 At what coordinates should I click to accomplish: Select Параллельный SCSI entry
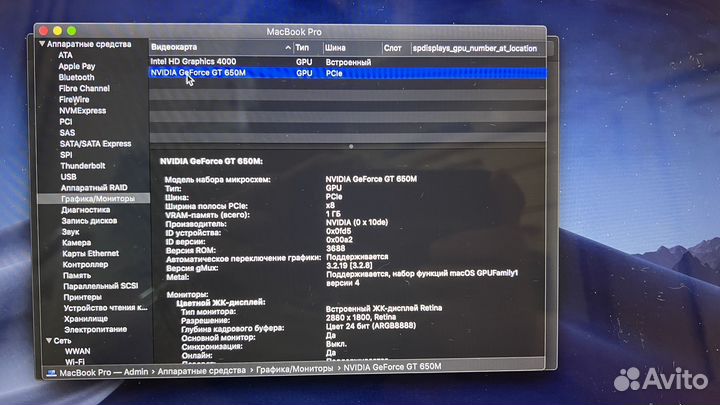click(x=101, y=286)
